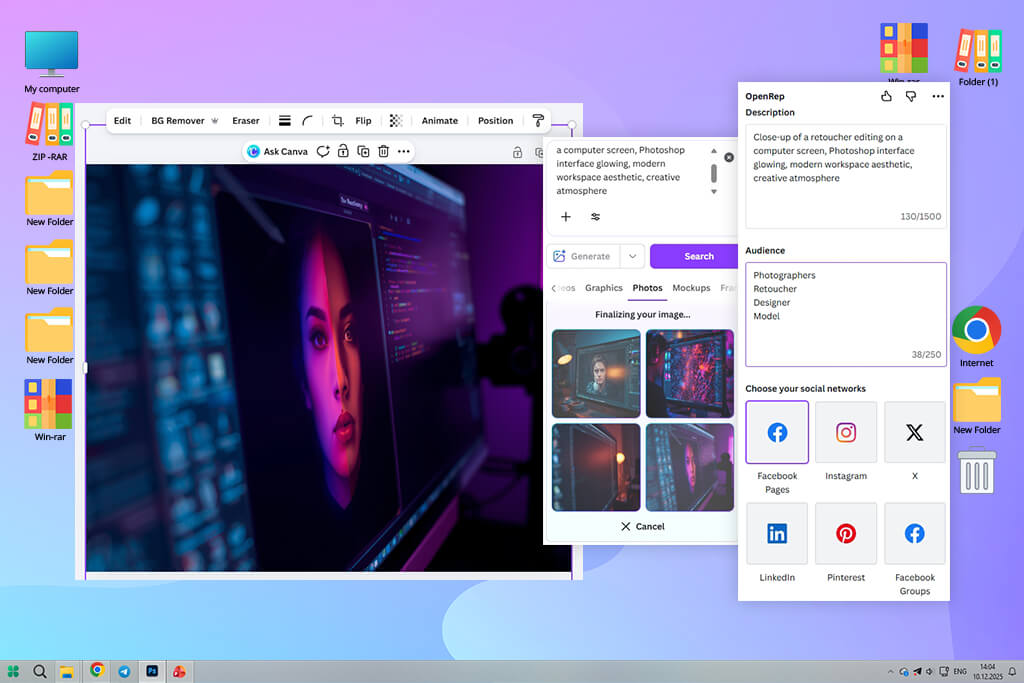Select dark orange-lit screen thumbnail
The image size is (1024, 683).
click(x=596, y=468)
